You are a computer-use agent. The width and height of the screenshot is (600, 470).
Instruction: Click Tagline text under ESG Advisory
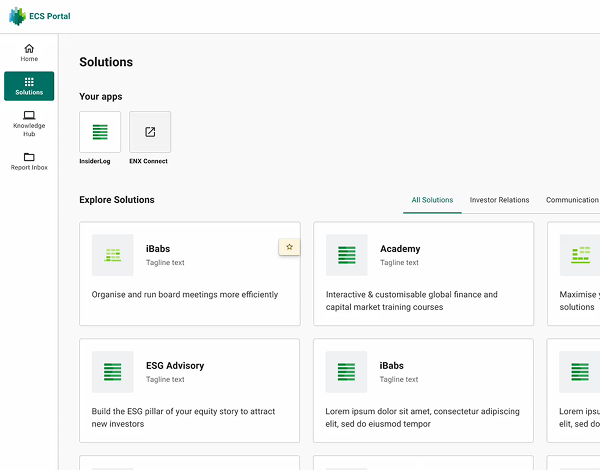point(165,379)
